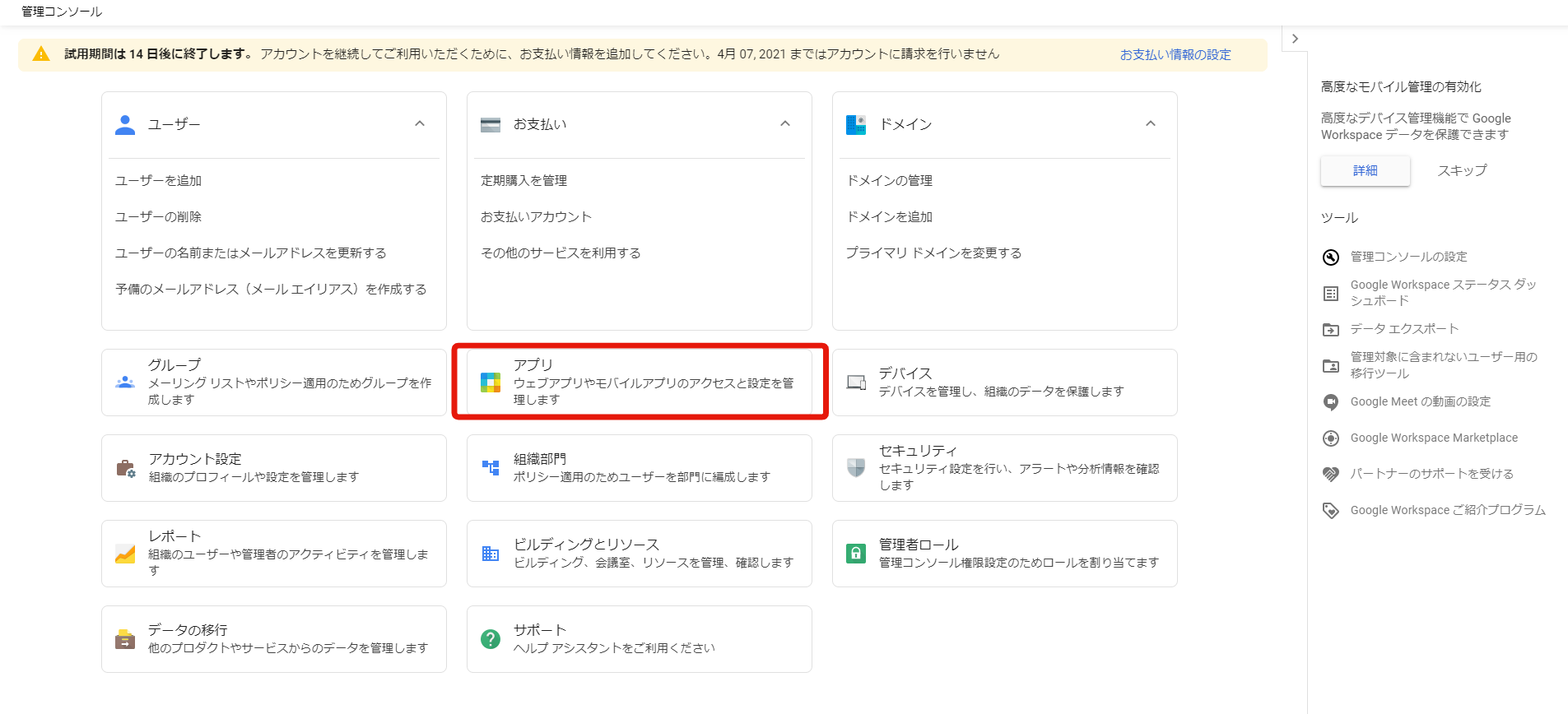Click the Data migration box icon
This screenshot has width=1568, height=714.
pyautogui.click(x=125, y=639)
